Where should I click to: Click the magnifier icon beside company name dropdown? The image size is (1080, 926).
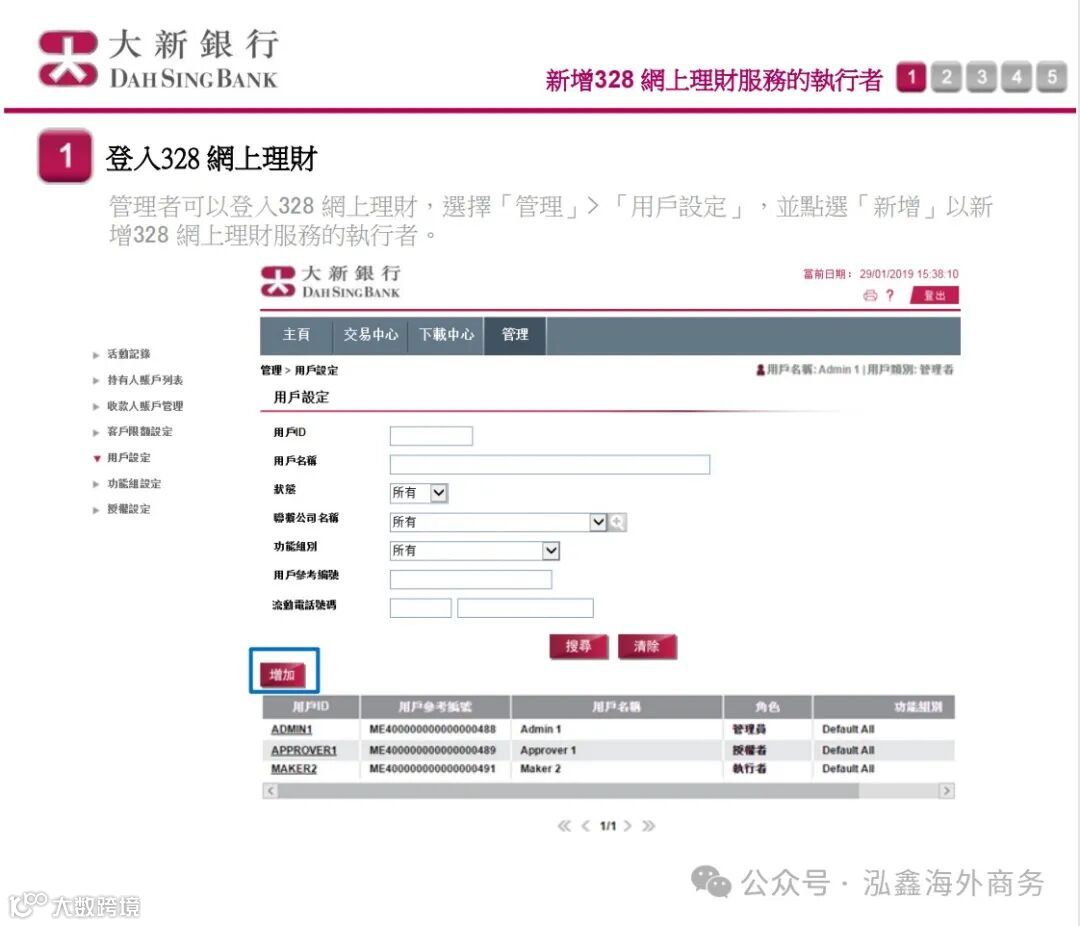click(617, 522)
